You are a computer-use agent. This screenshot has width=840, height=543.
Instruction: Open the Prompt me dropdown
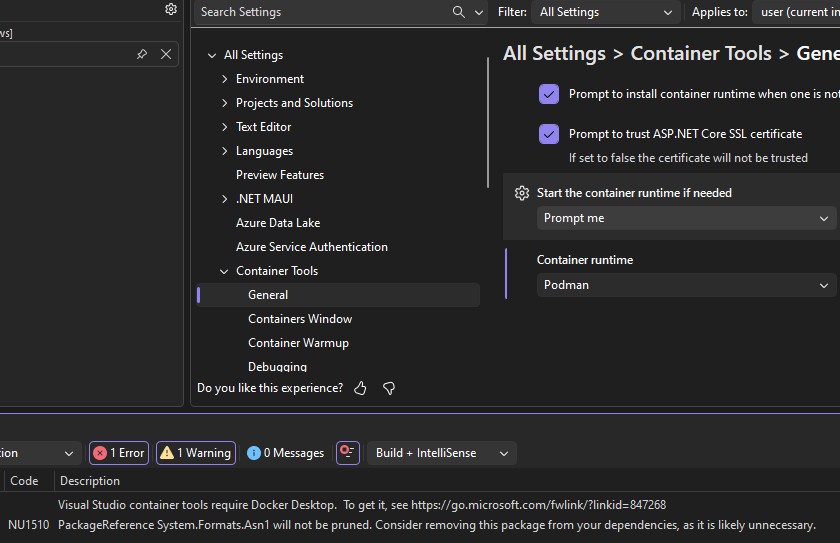coord(686,218)
